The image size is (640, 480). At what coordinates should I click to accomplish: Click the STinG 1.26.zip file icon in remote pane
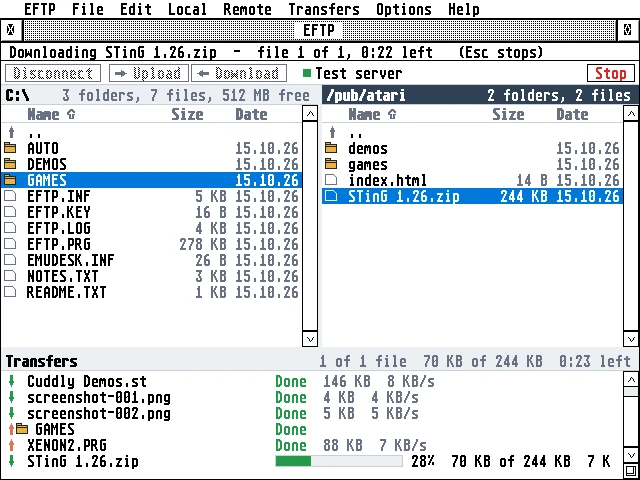coord(331,196)
